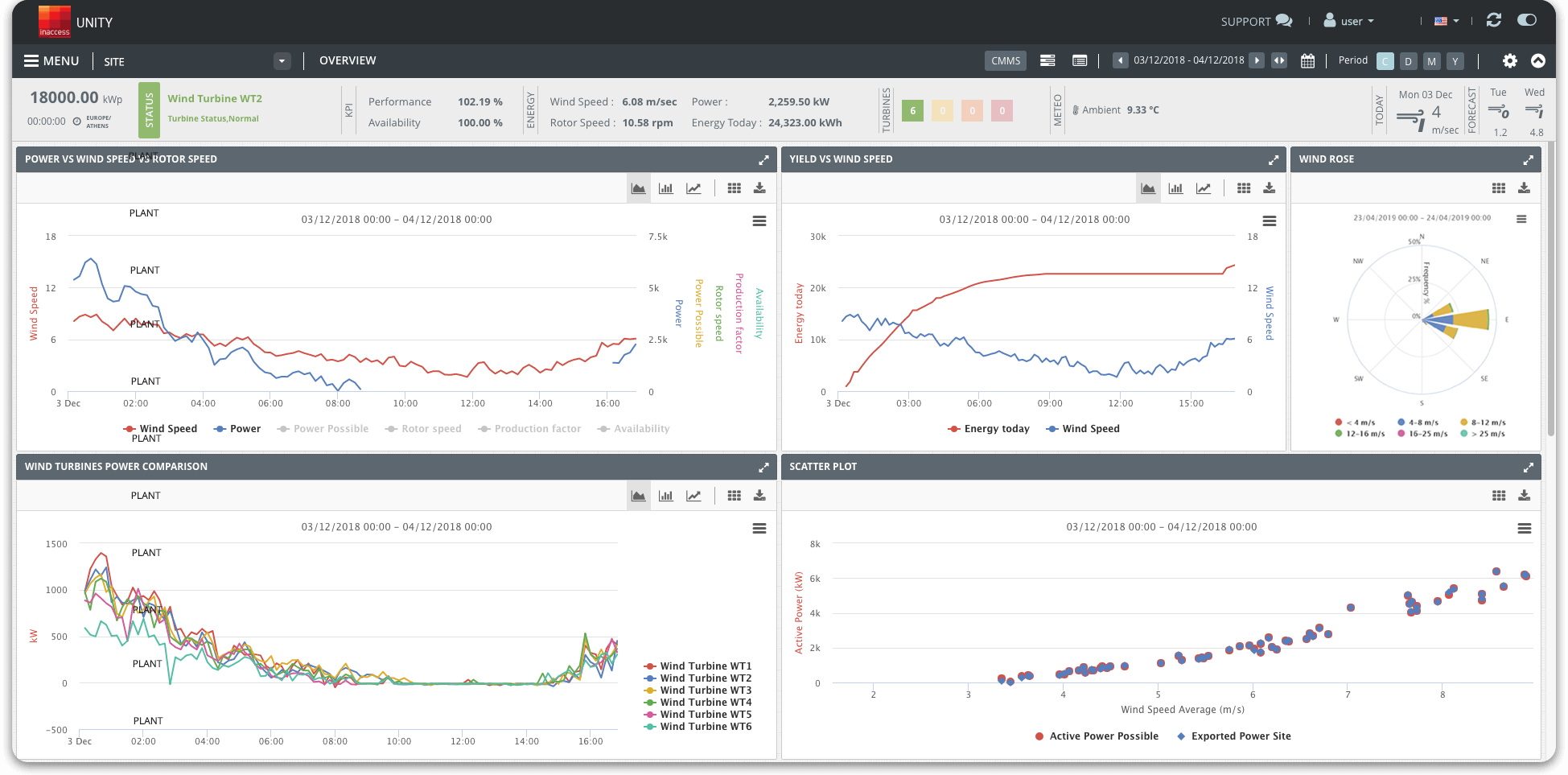Show Power Comparison data table
This screenshot has height=775, width=1568.
[734, 496]
